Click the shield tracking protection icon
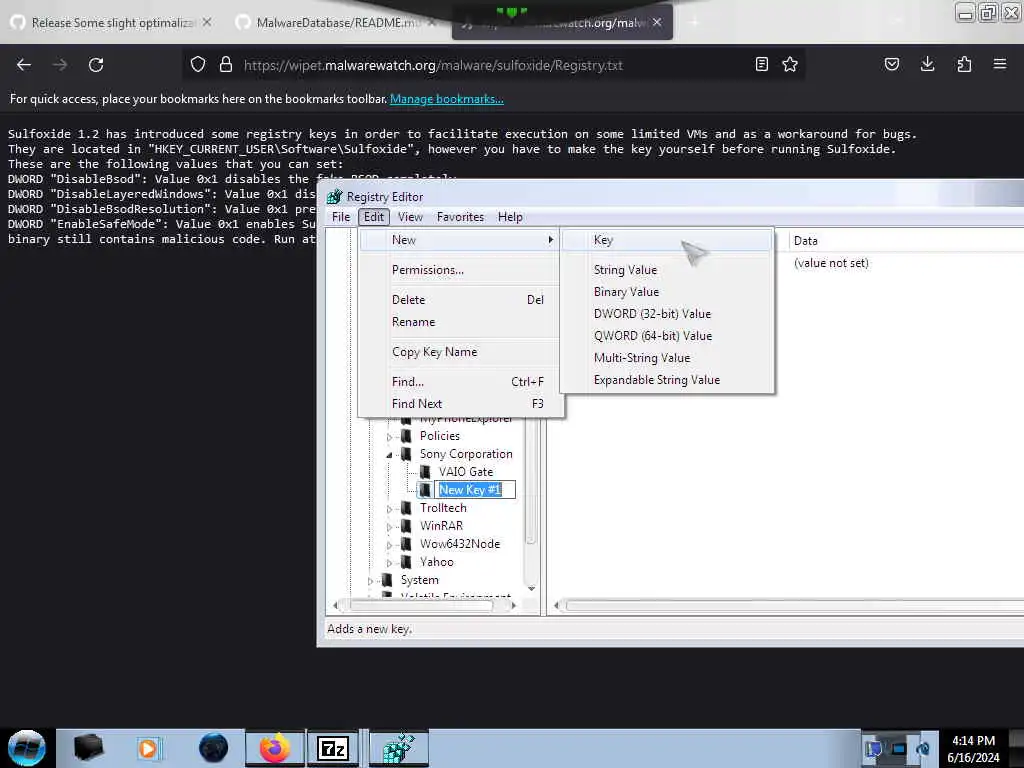The image size is (1024, 768). pyautogui.click(x=198, y=64)
